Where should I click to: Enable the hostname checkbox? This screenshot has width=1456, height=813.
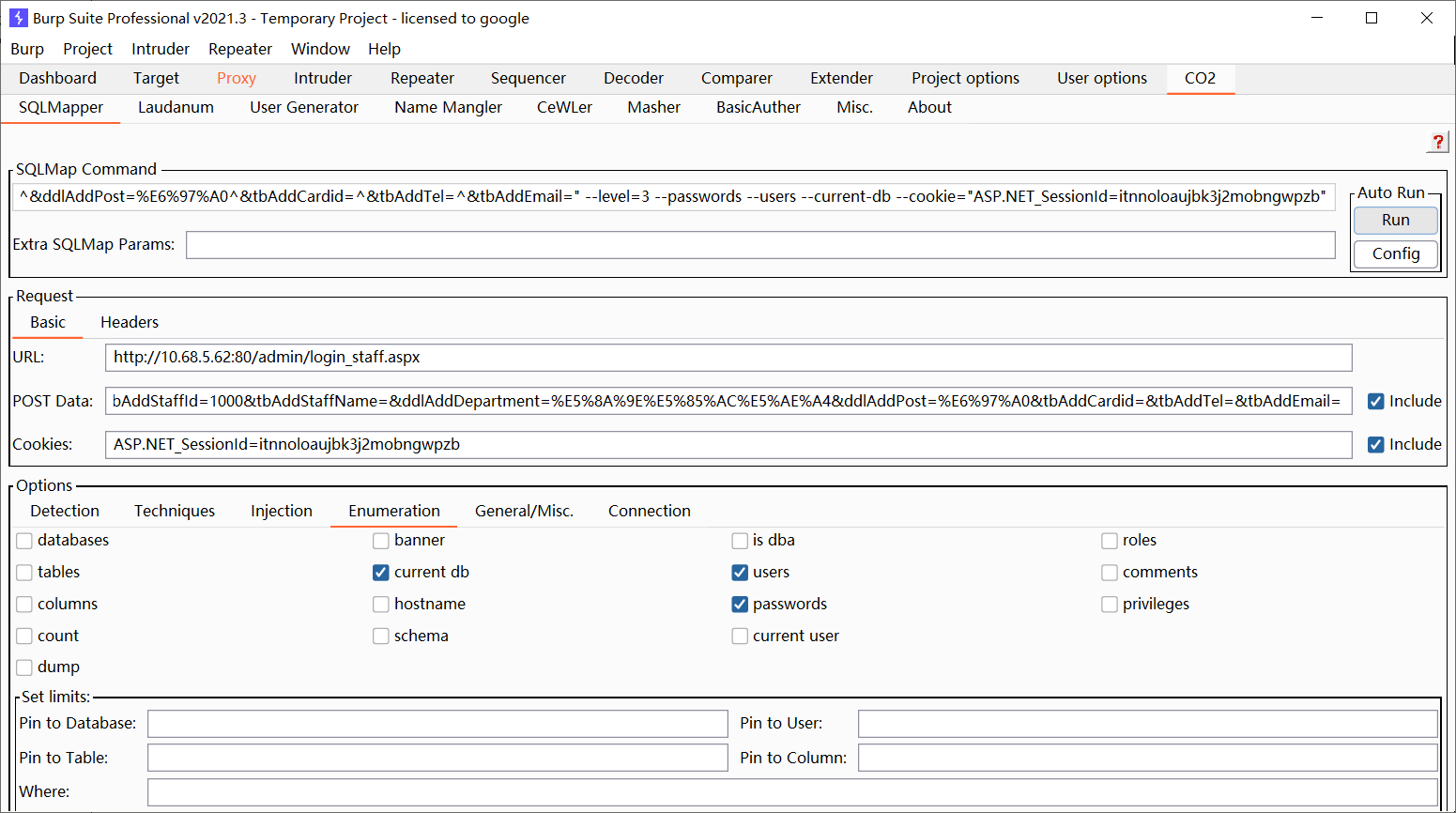(x=381, y=605)
